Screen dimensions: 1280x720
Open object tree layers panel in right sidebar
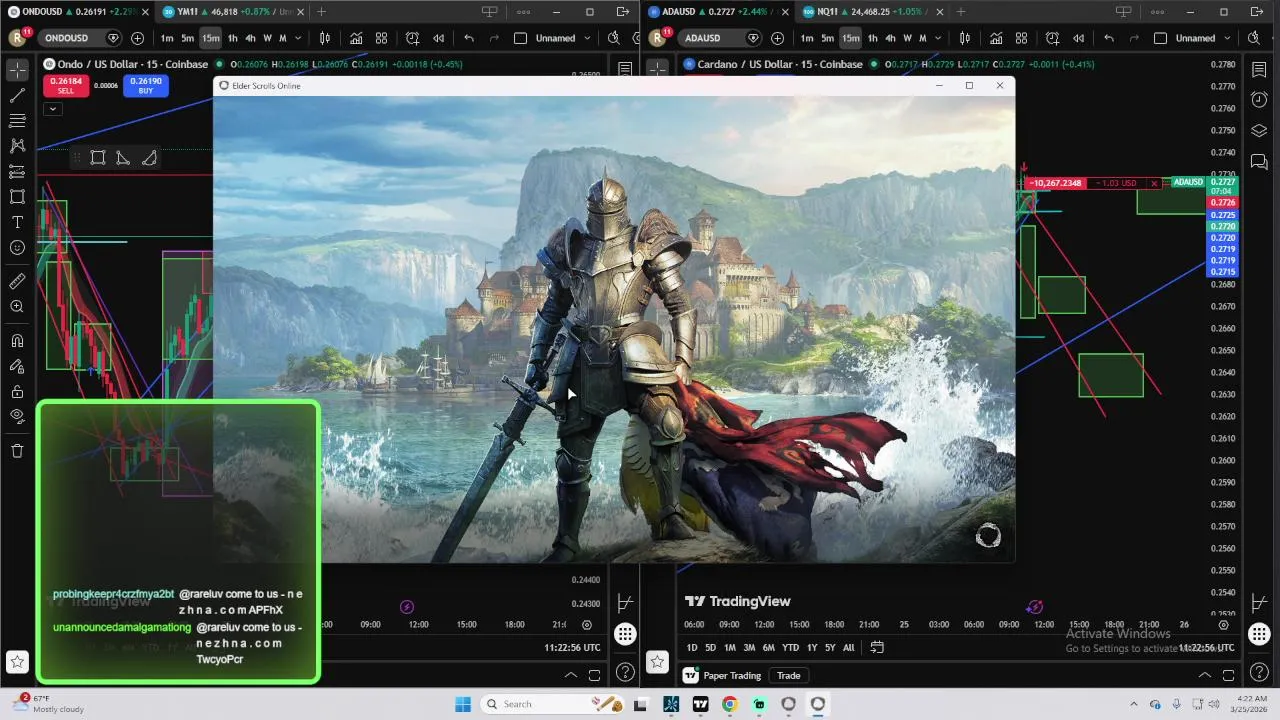pos(1259,131)
